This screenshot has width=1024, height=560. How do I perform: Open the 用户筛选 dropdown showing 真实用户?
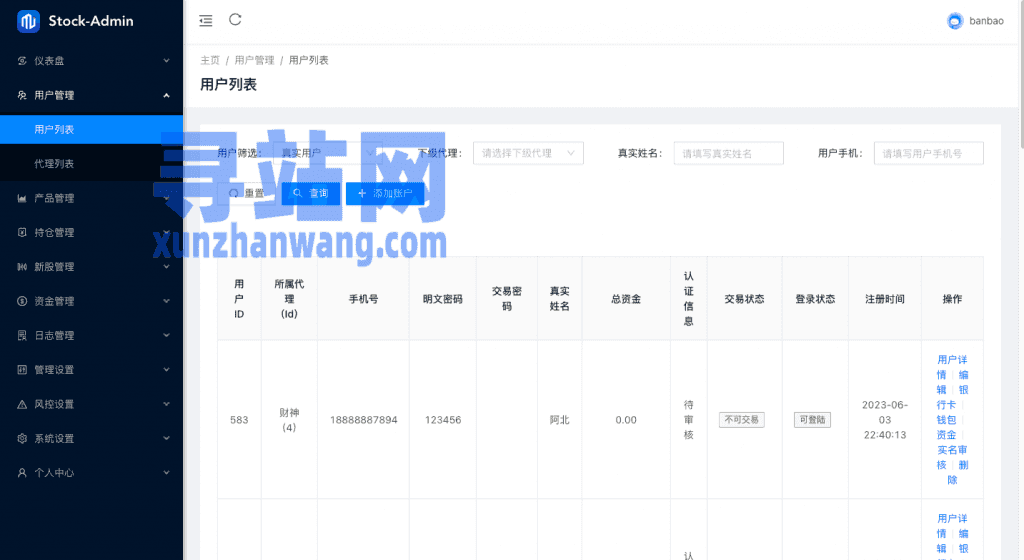(328, 153)
